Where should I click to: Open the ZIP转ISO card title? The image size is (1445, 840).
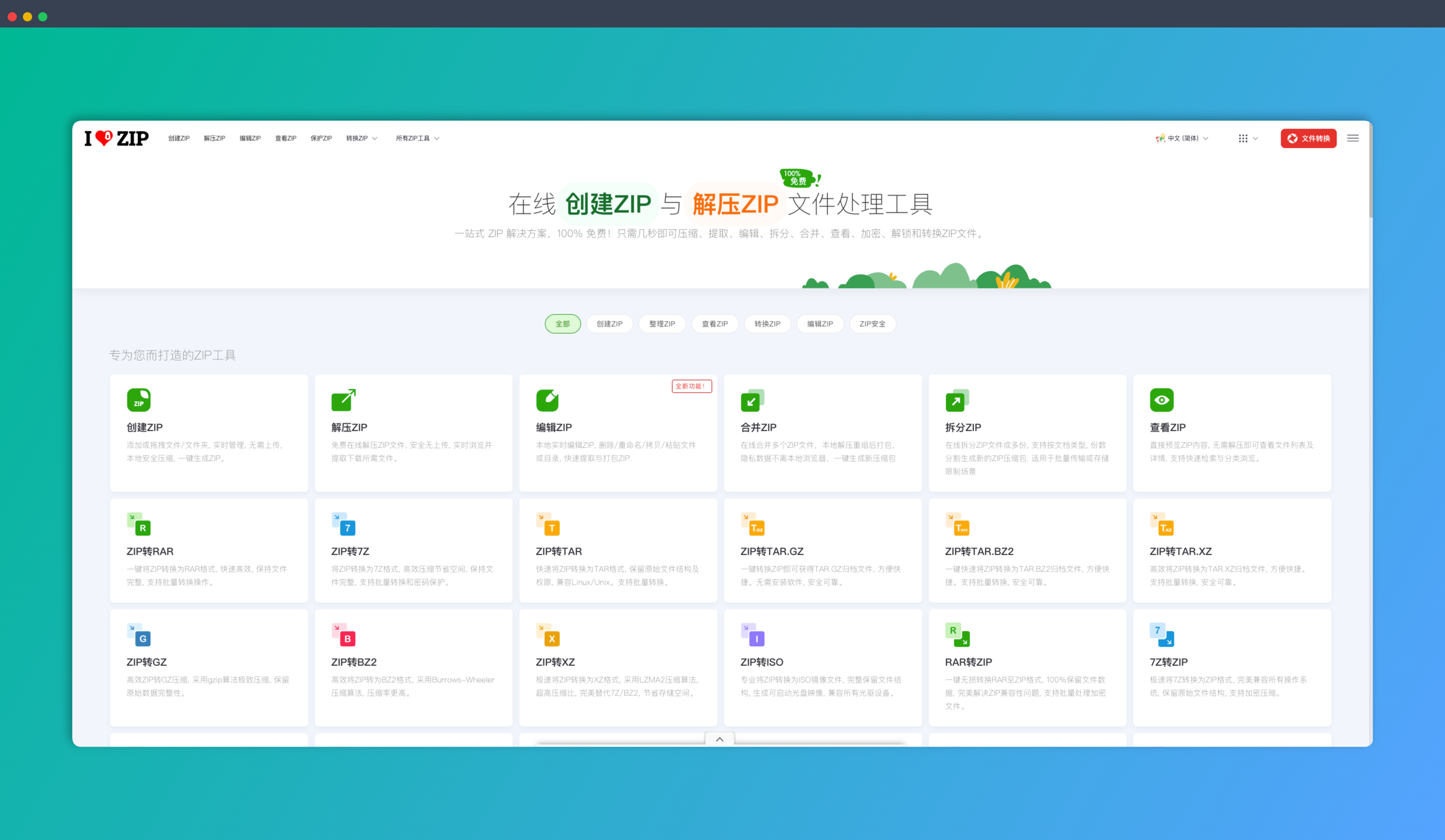[x=761, y=662]
